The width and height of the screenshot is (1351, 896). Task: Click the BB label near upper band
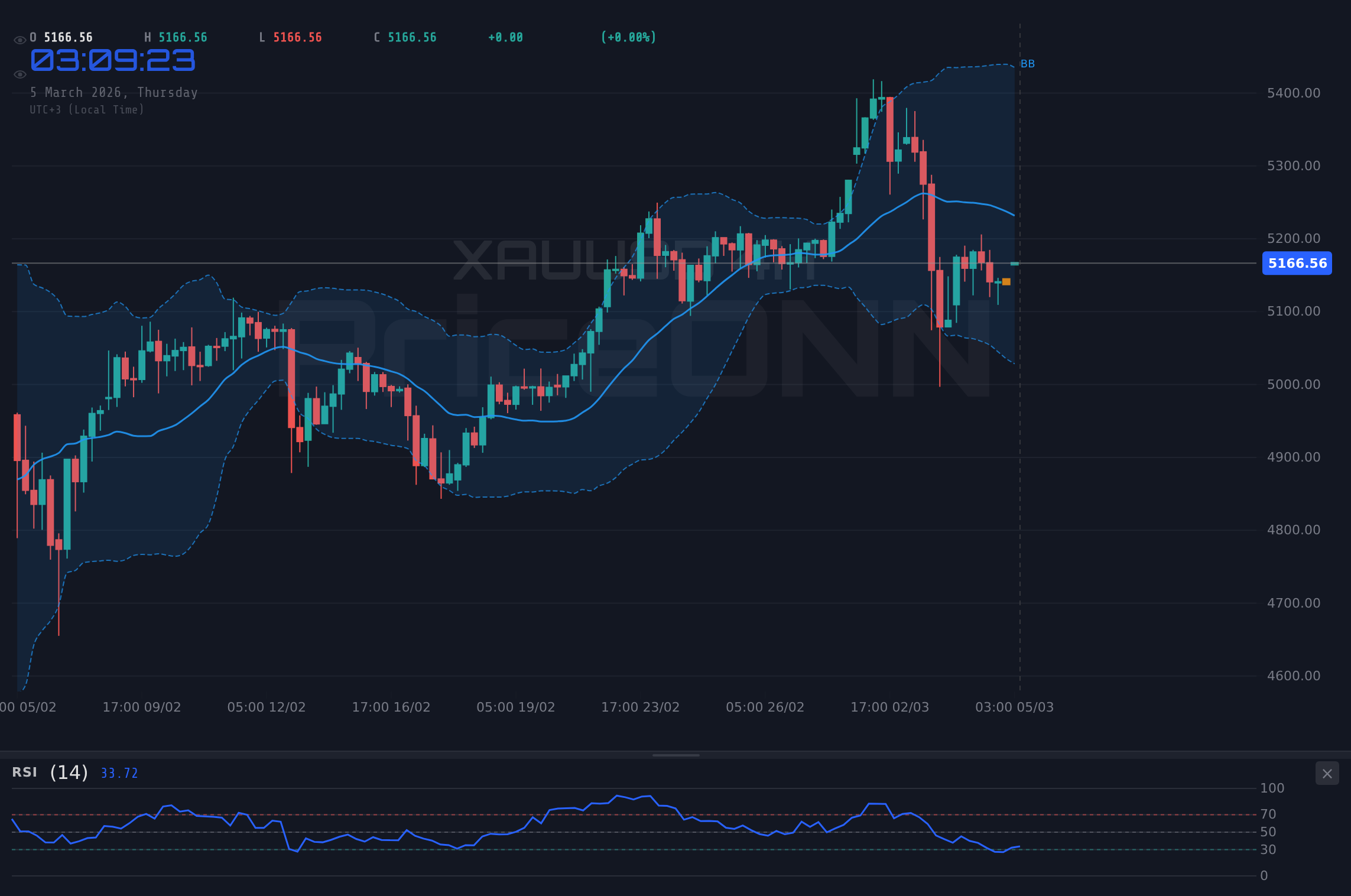[1028, 63]
